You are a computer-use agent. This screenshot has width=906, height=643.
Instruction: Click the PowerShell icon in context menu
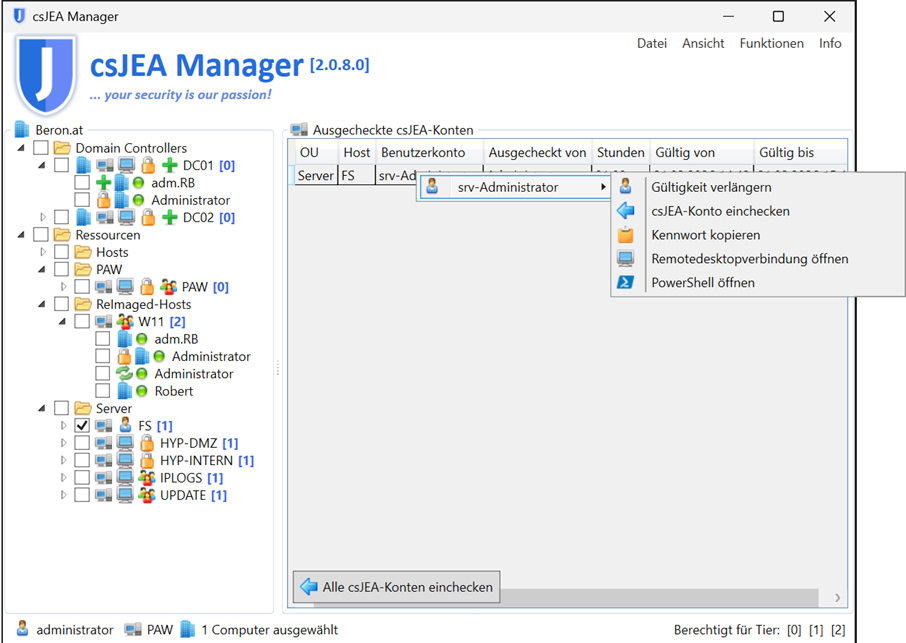point(625,283)
